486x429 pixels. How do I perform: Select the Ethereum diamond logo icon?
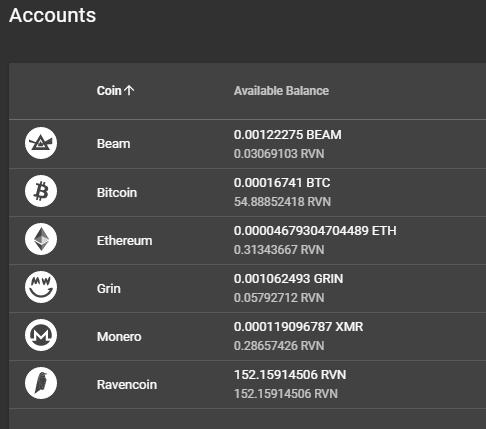[41, 239]
